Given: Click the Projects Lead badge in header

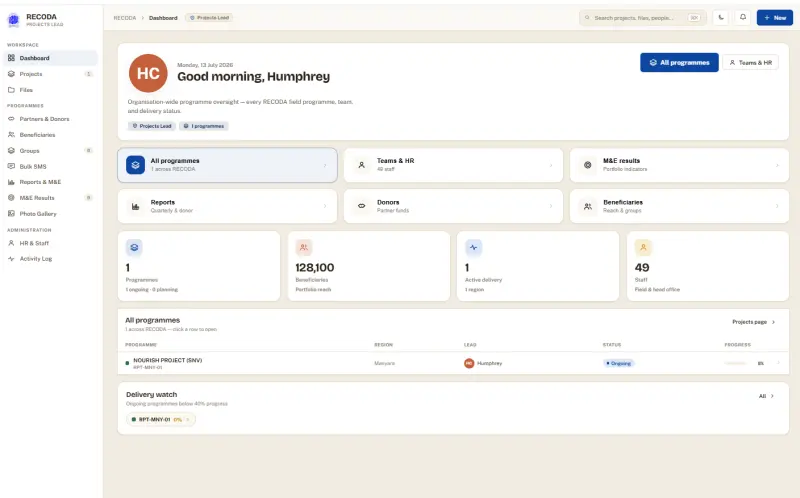Looking at the screenshot, I should pos(209,18).
